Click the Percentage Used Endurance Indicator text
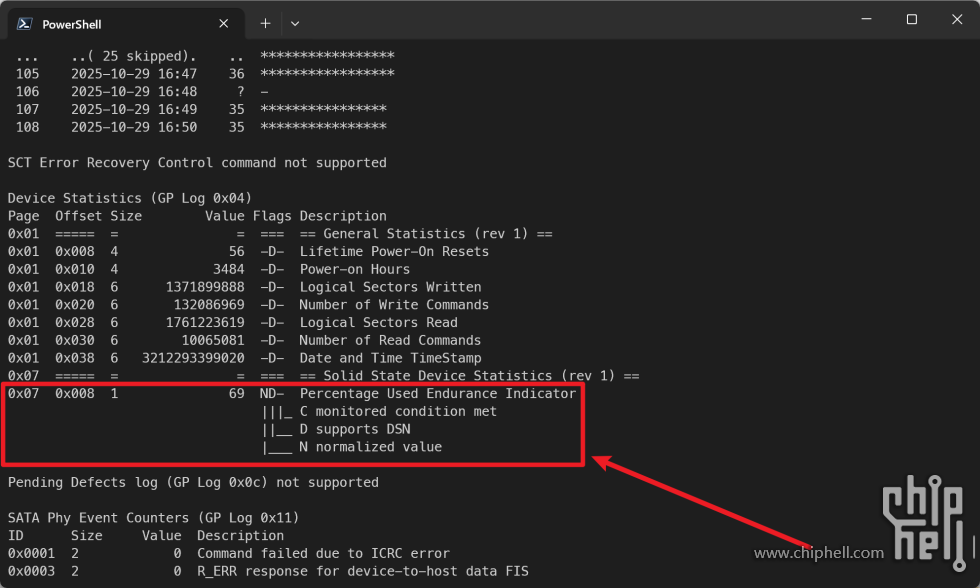 [437, 394]
